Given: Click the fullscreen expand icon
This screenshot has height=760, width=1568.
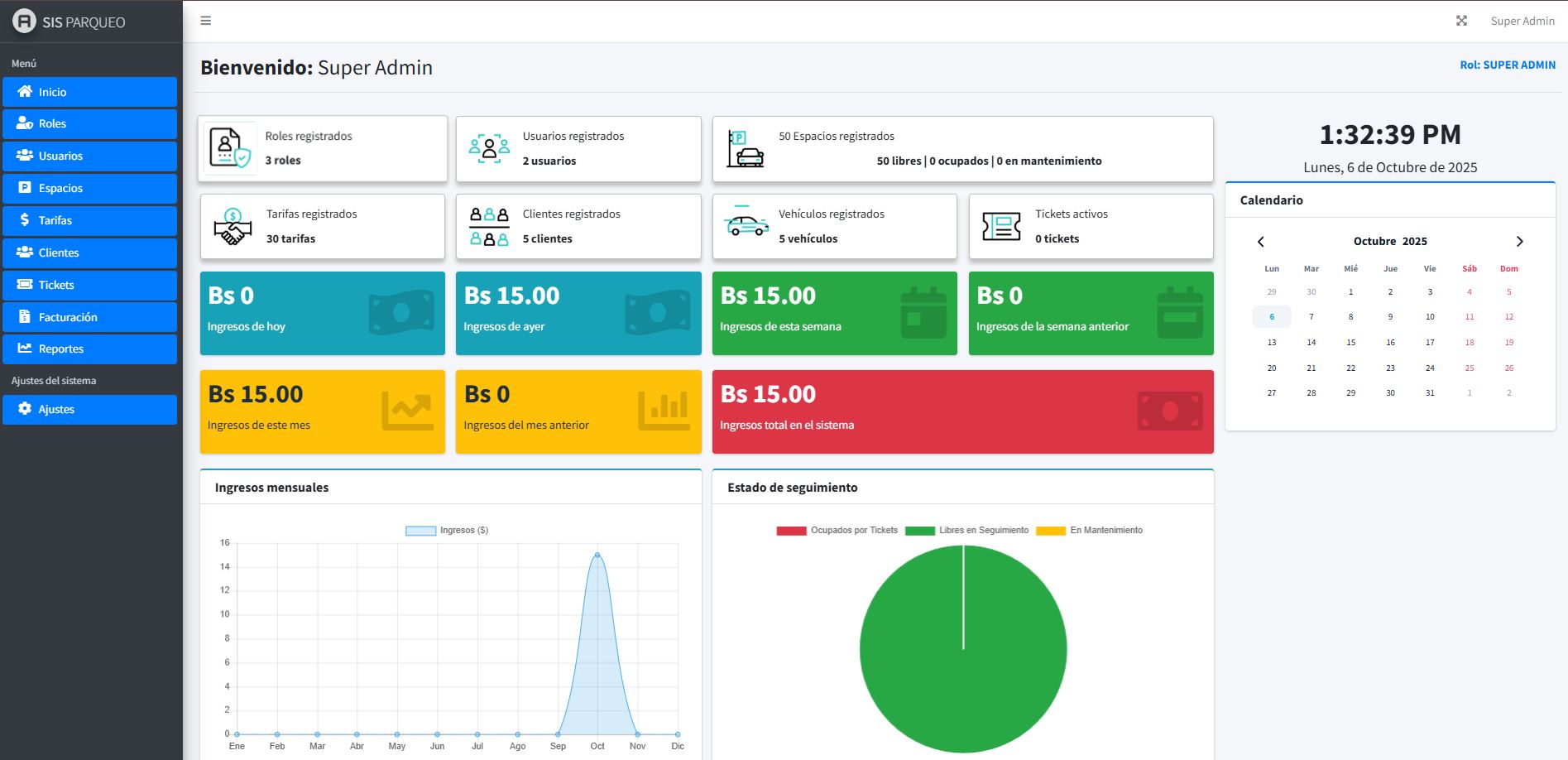Looking at the screenshot, I should pos(1461,21).
